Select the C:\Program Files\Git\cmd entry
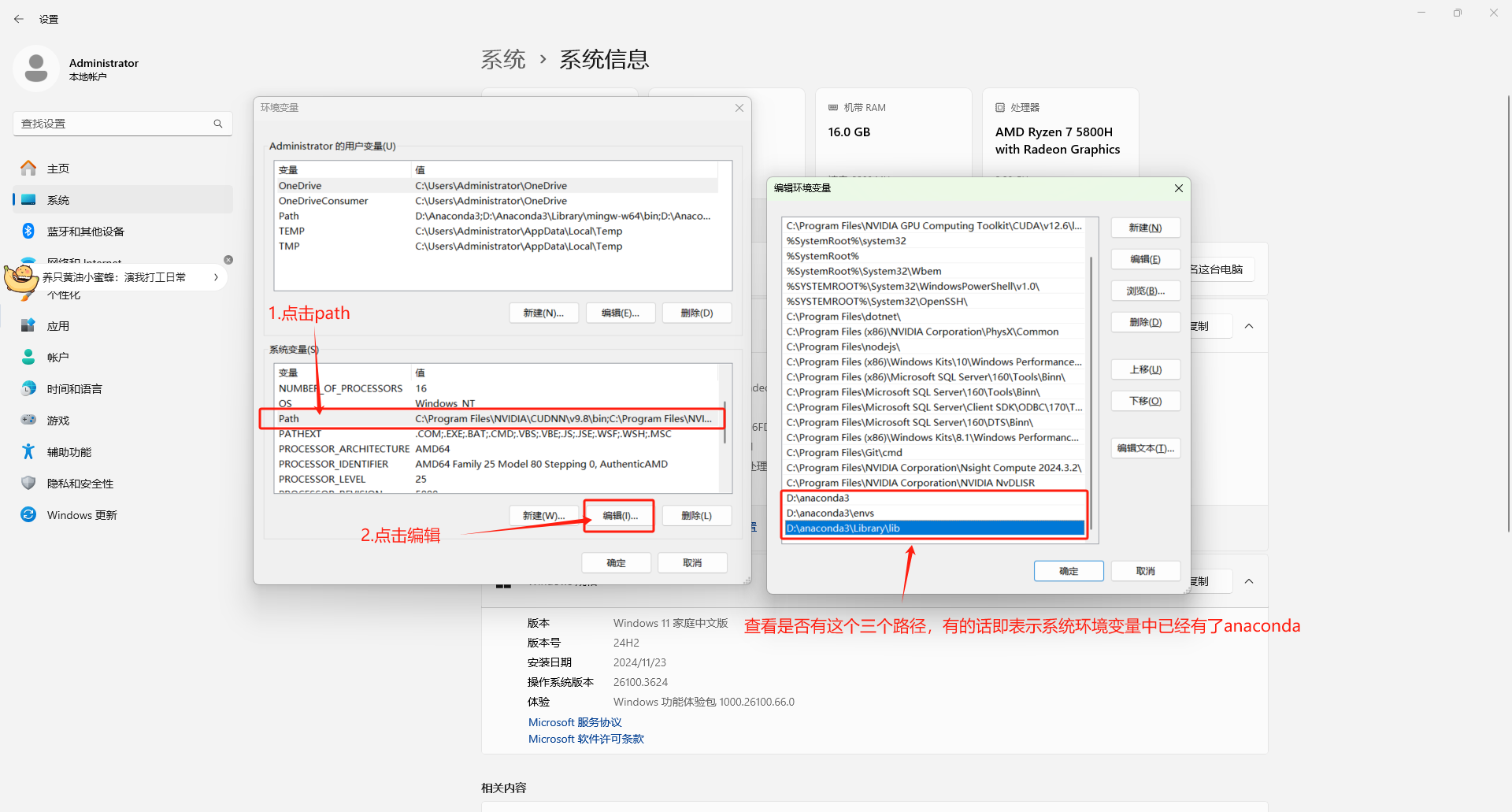This screenshot has height=812, width=1512. tap(935, 453)
